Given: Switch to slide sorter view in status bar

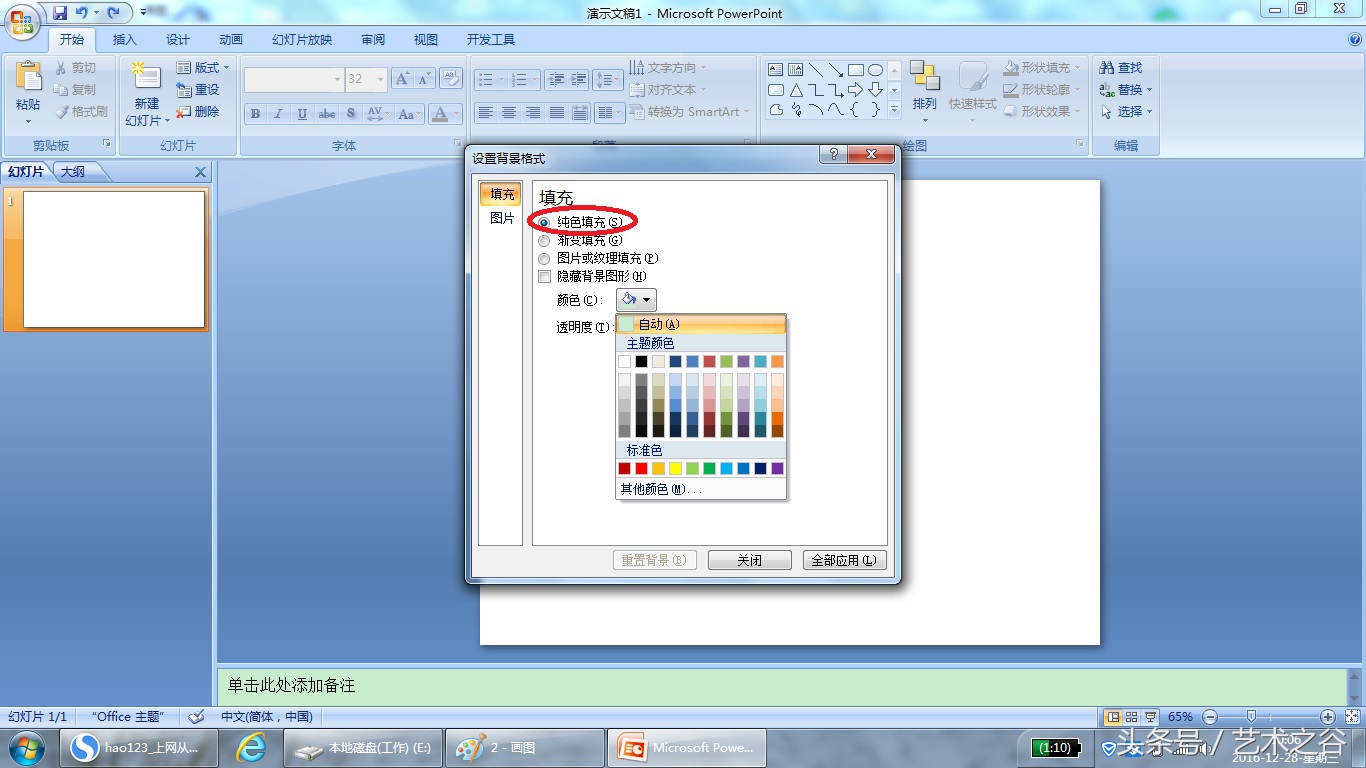Looking at the screenshot, I should point(1132,717).
